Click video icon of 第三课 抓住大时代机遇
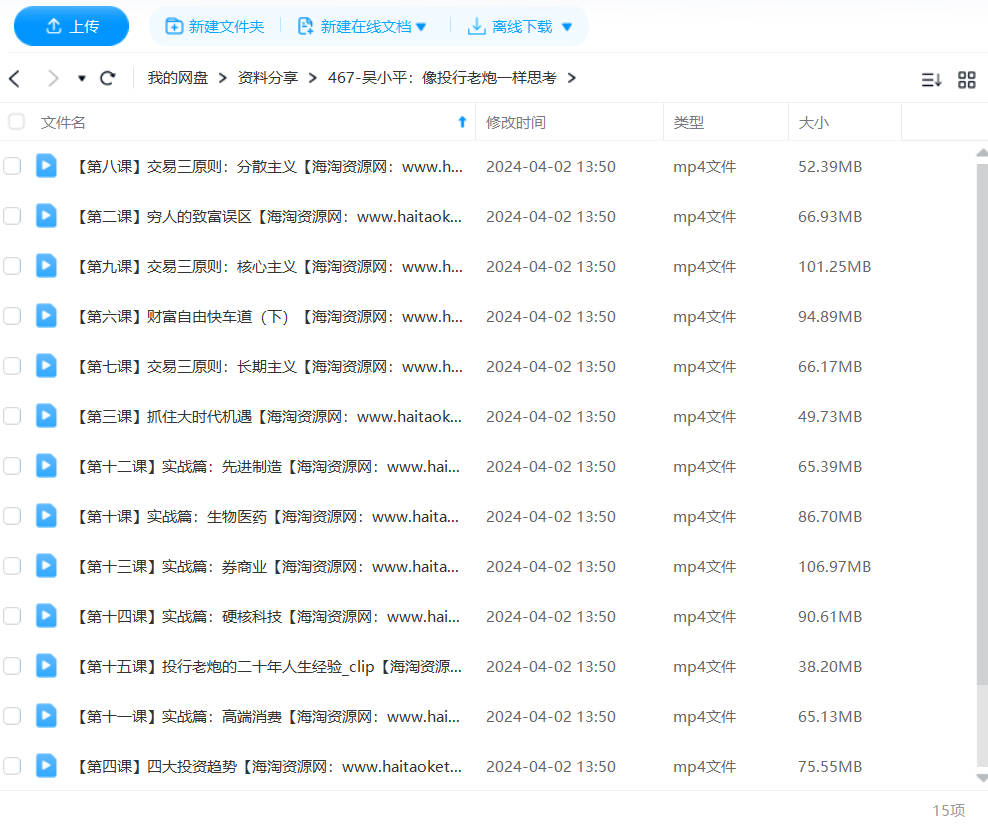 tap(46, 416)
